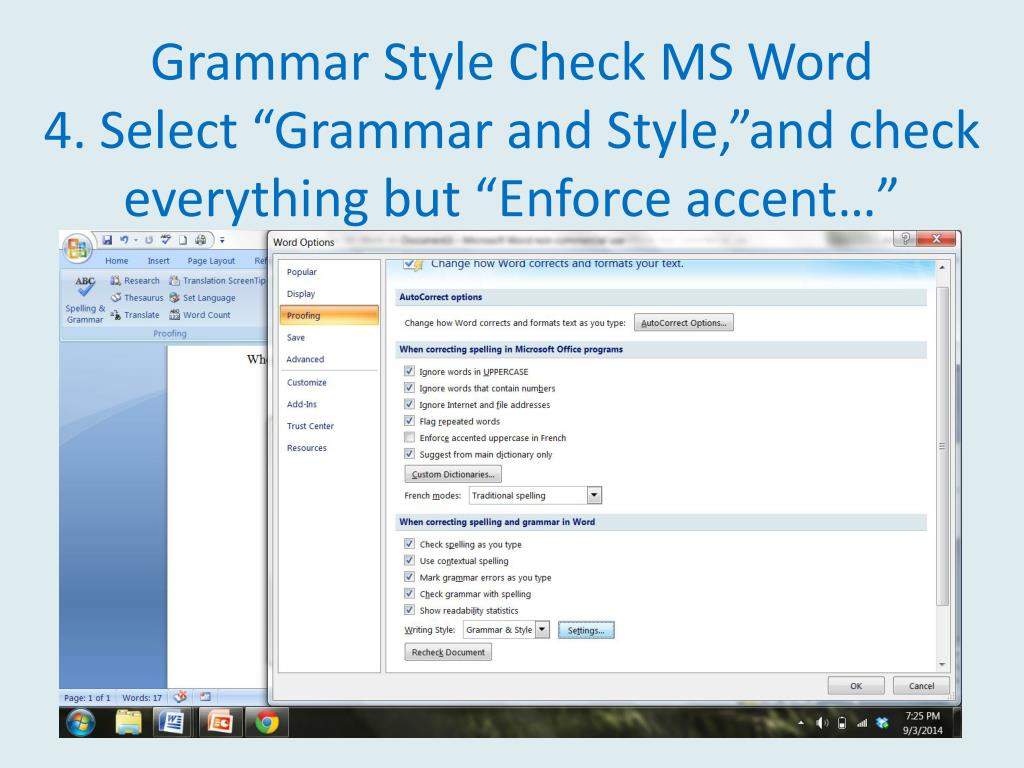Switch to the Insert ribbon tab
This screenshot has height=768, width=1024.
pos(158,261)
